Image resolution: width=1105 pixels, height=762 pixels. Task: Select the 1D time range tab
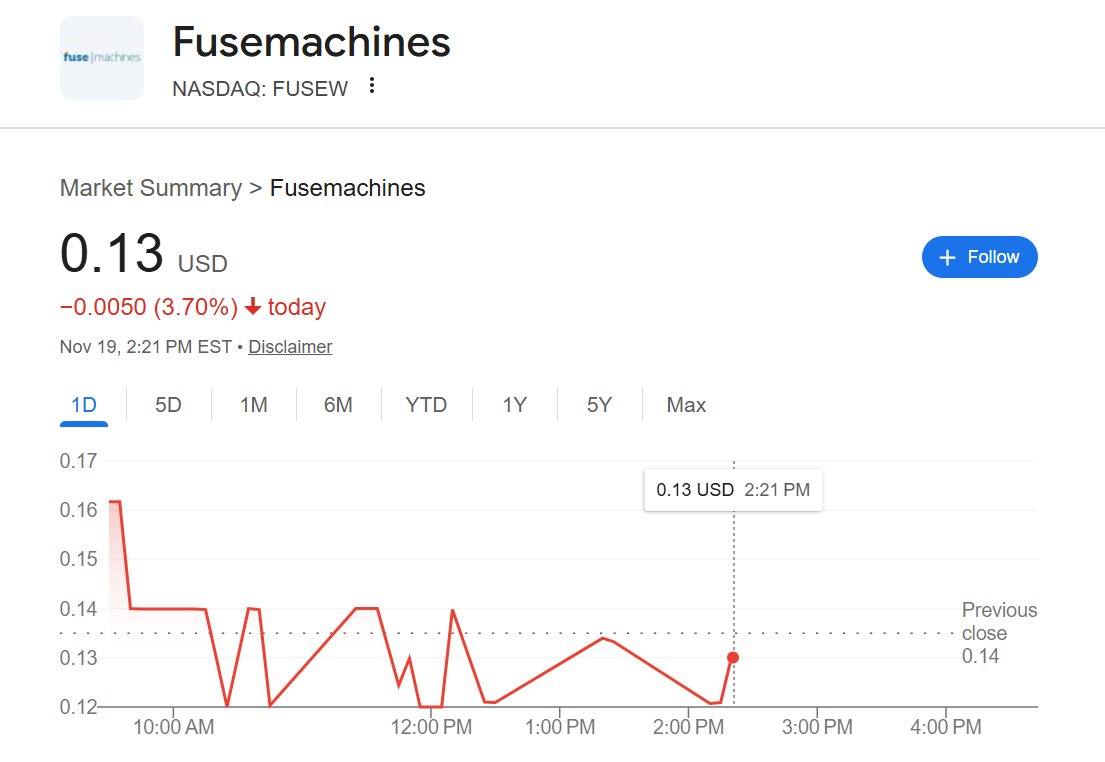(x=84, y=405)
